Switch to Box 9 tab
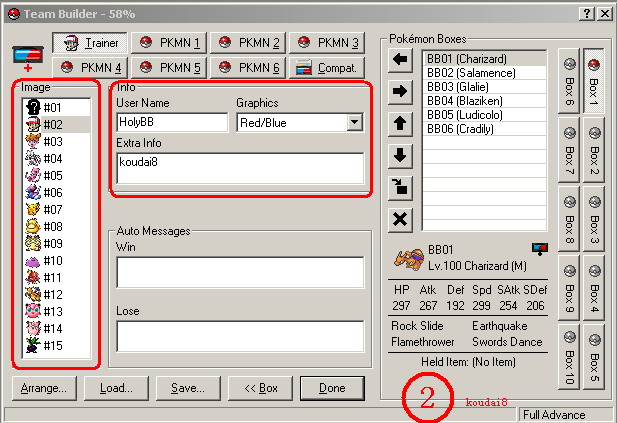Screen dimensions: 617x423 [x=569, y=288]
